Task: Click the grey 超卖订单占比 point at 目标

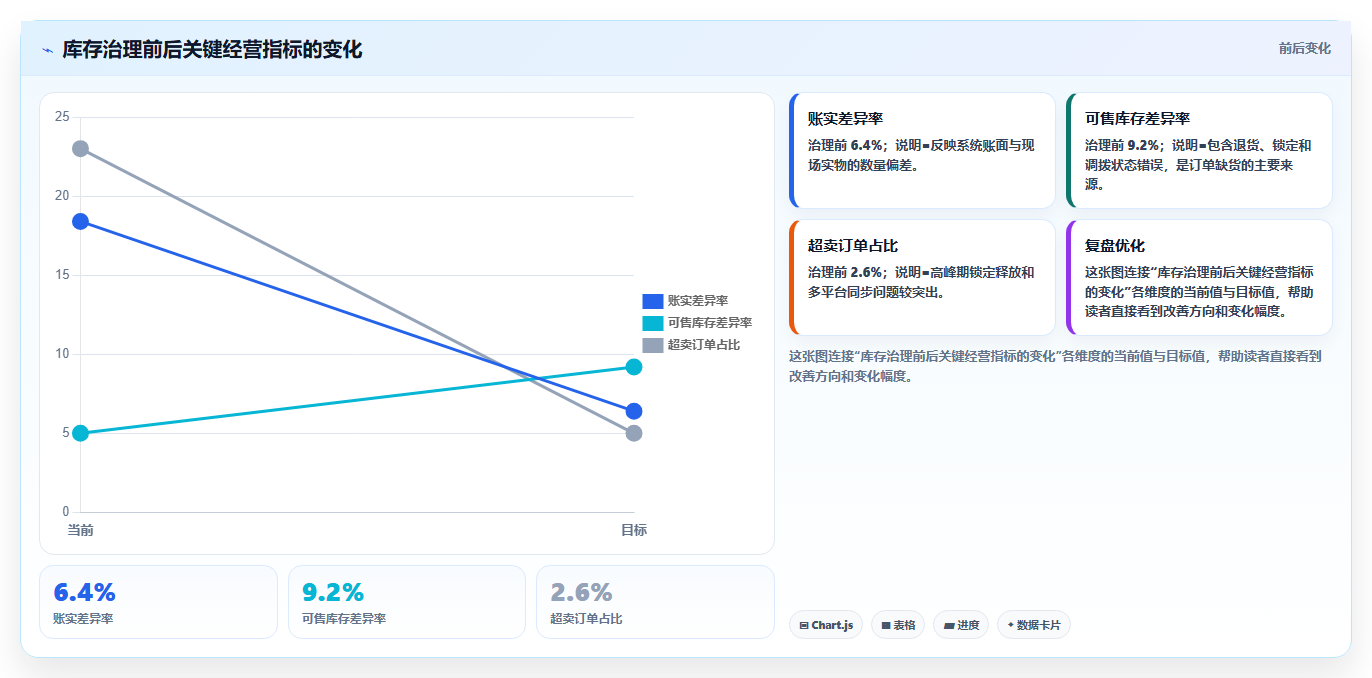Action: pos(634,433)
